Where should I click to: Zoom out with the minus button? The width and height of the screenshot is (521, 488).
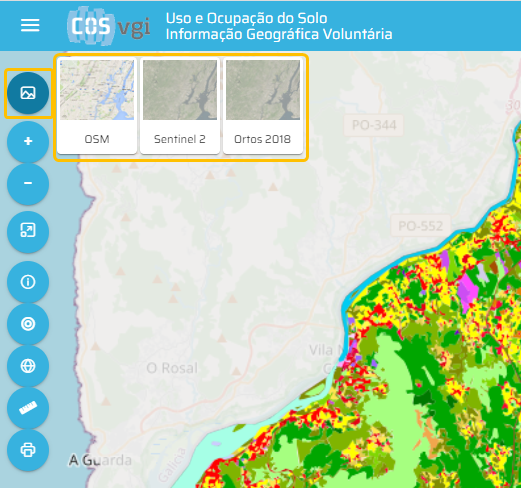click(x=28, y=183)
